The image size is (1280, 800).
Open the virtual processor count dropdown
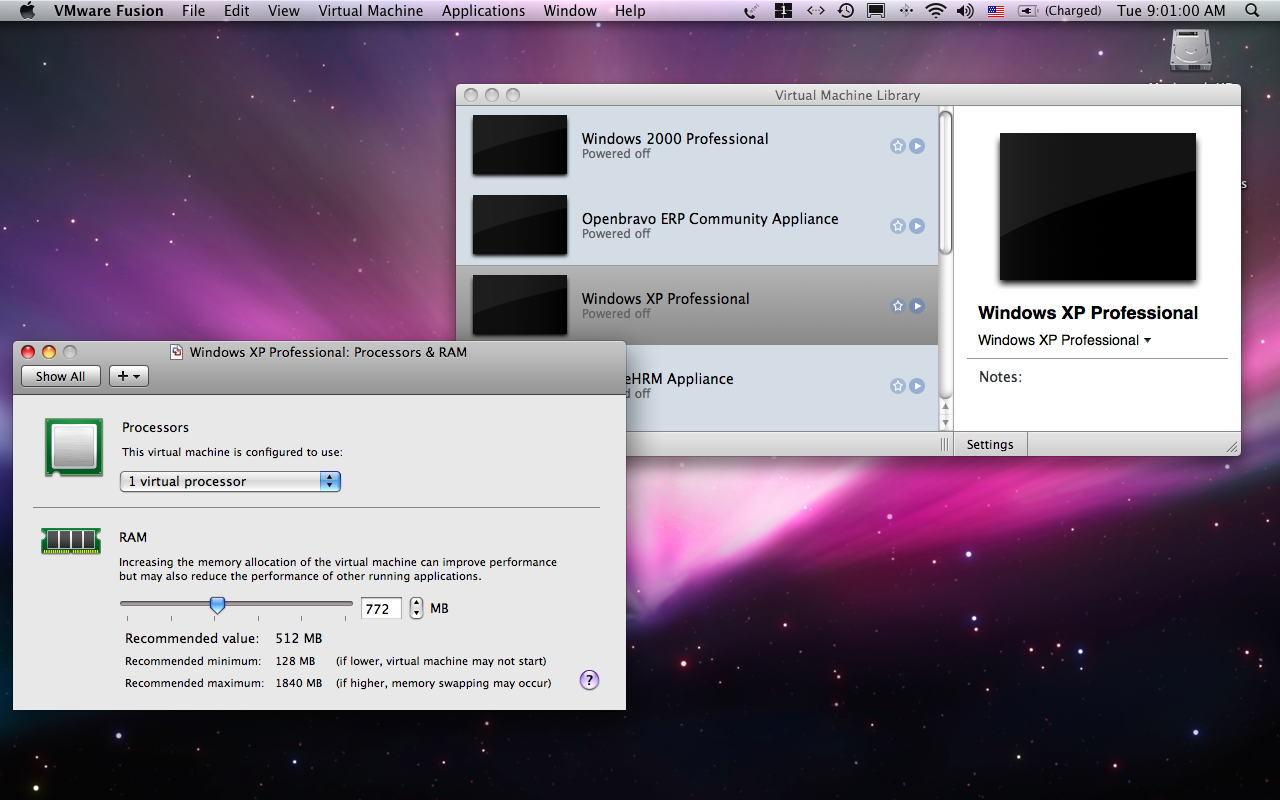[231, 481]
